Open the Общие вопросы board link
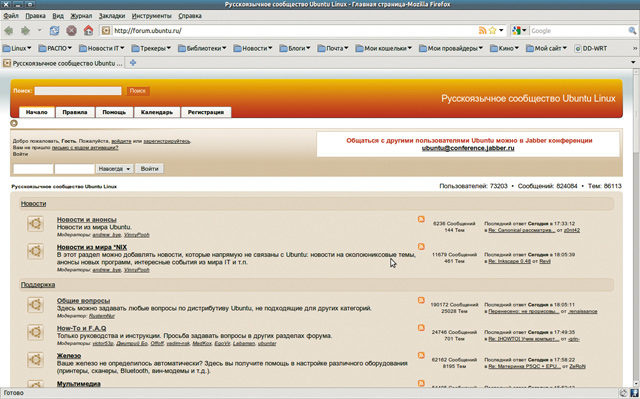640x399 pixels. click(x=83, y=301)
